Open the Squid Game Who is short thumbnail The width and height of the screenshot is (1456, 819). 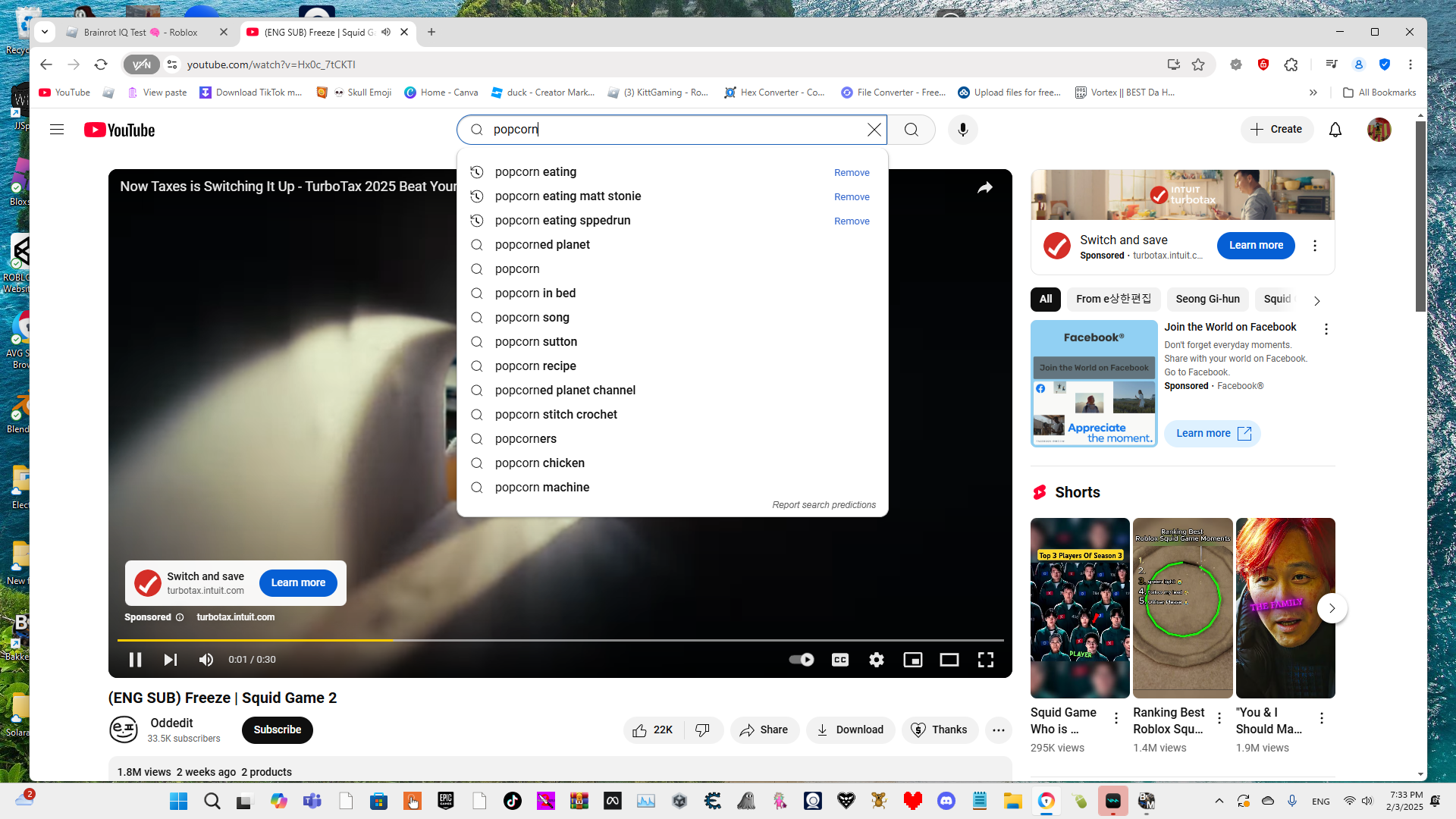point(1080,608)
